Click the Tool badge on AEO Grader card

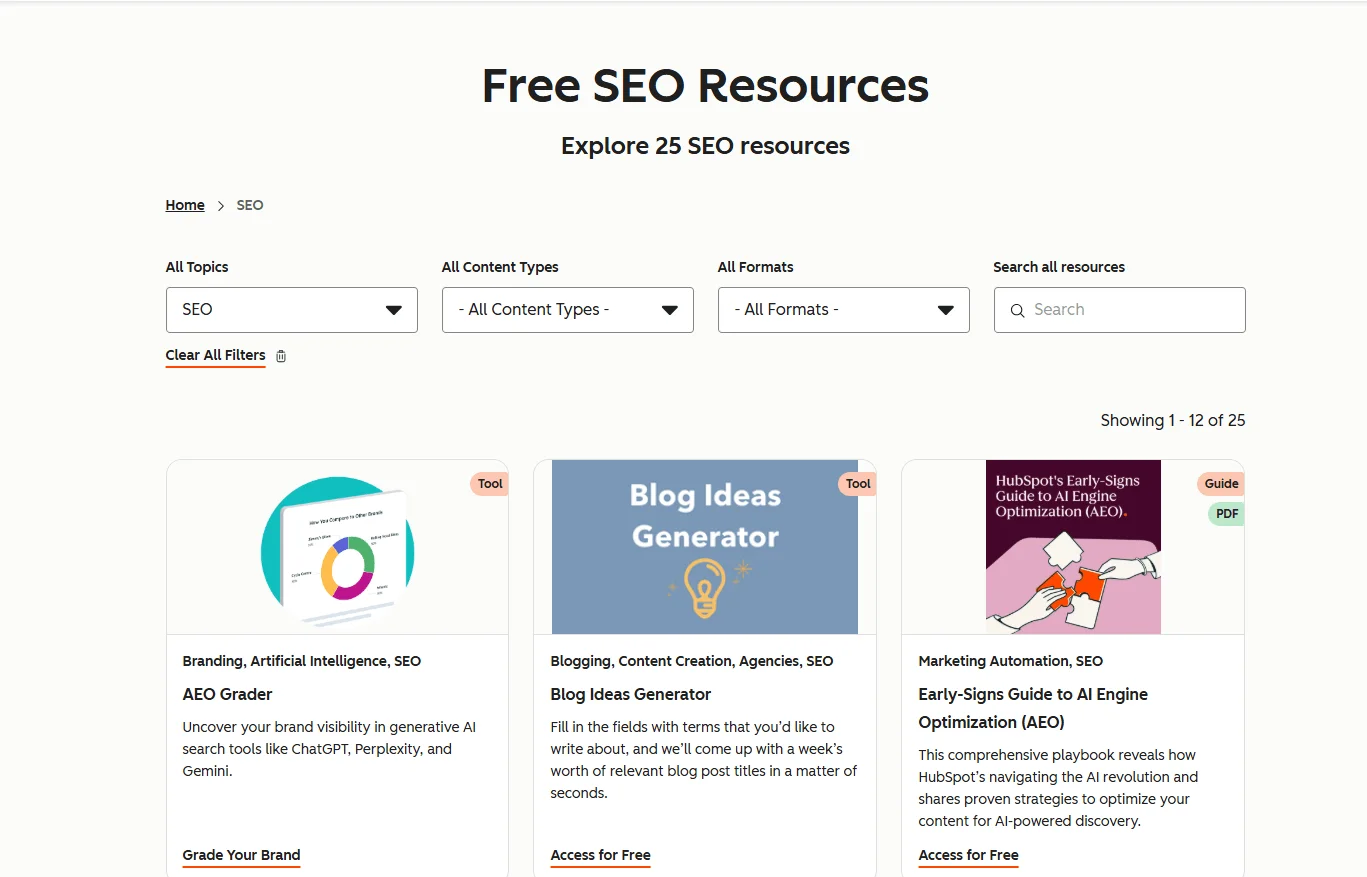click(x=489, y=483)
